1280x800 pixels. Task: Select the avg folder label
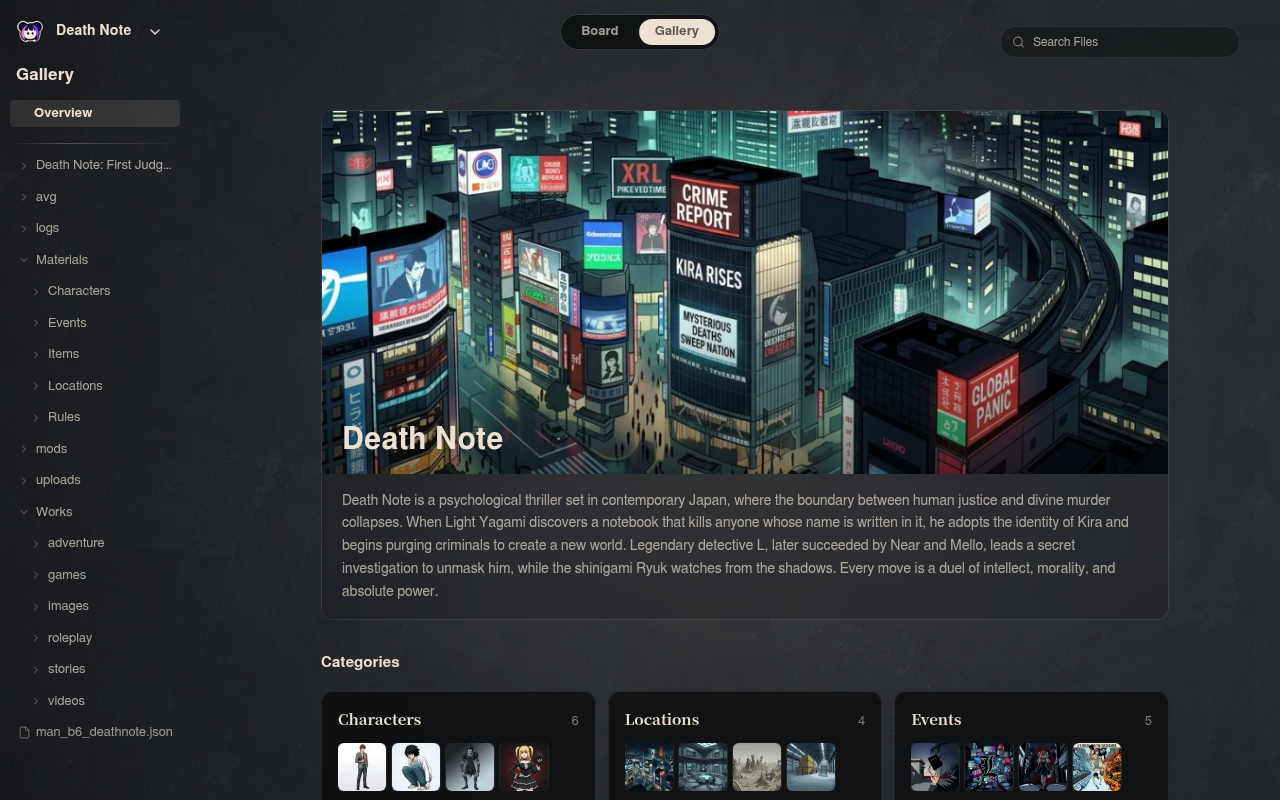46,197
